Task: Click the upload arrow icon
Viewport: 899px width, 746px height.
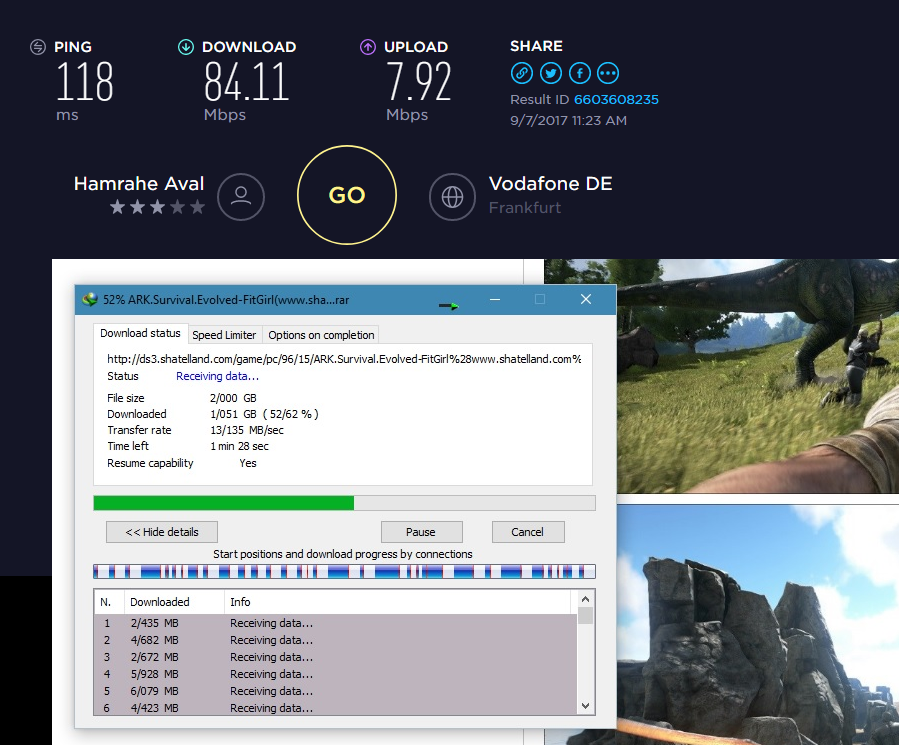Action: tap(368, 47)
